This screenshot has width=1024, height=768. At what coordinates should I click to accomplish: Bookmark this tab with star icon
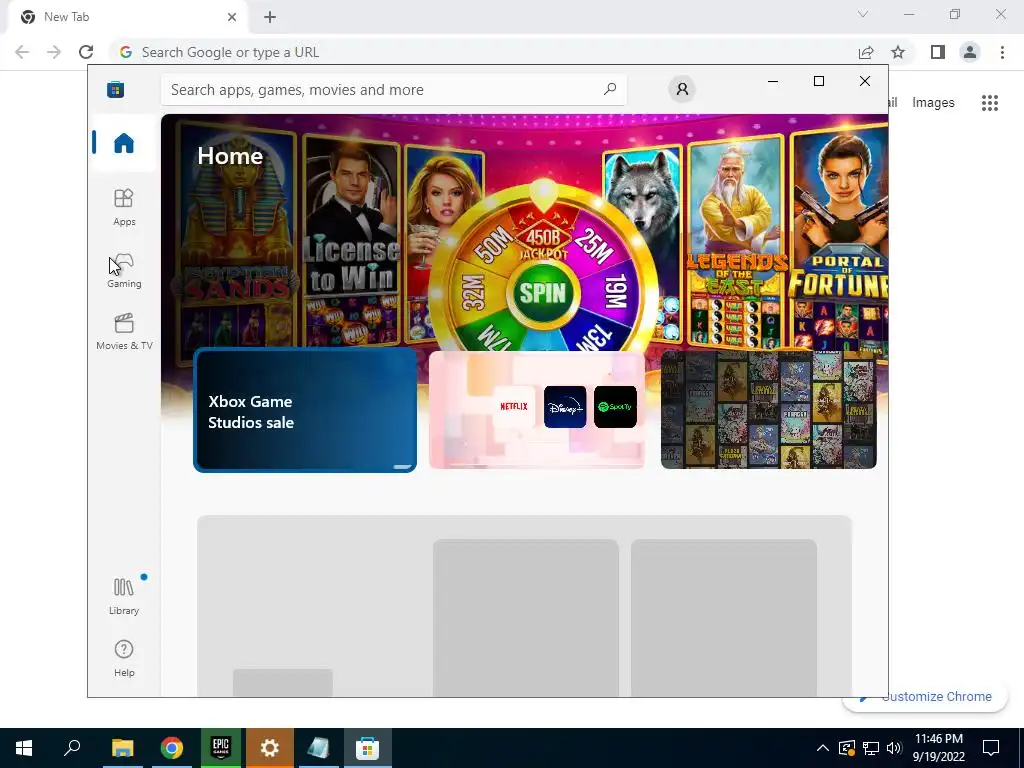coord(898,52)
